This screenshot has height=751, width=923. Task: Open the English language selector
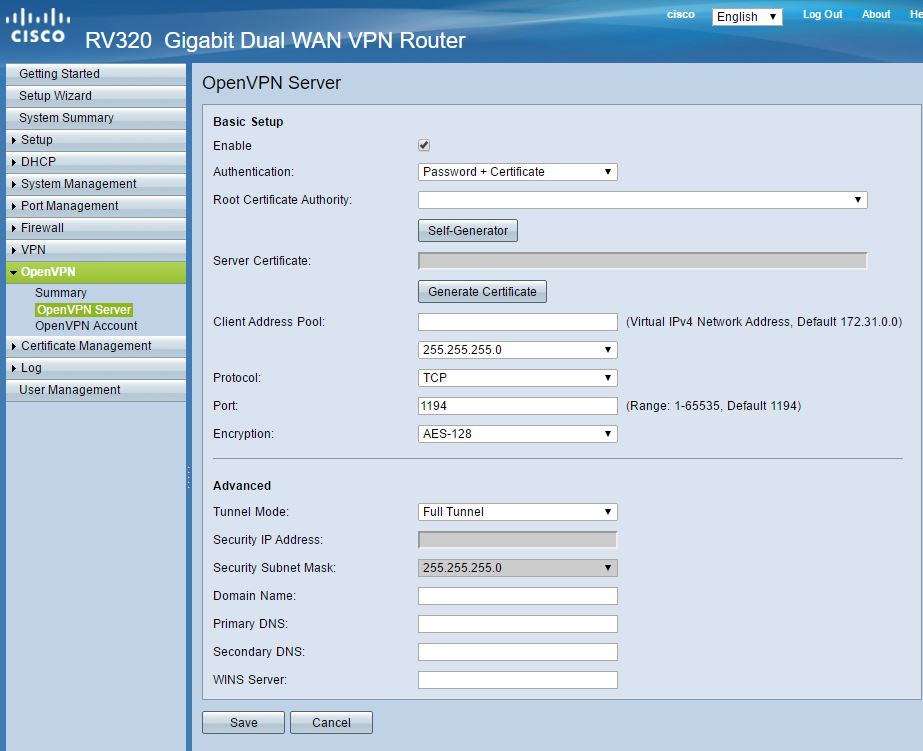point(747,16)
